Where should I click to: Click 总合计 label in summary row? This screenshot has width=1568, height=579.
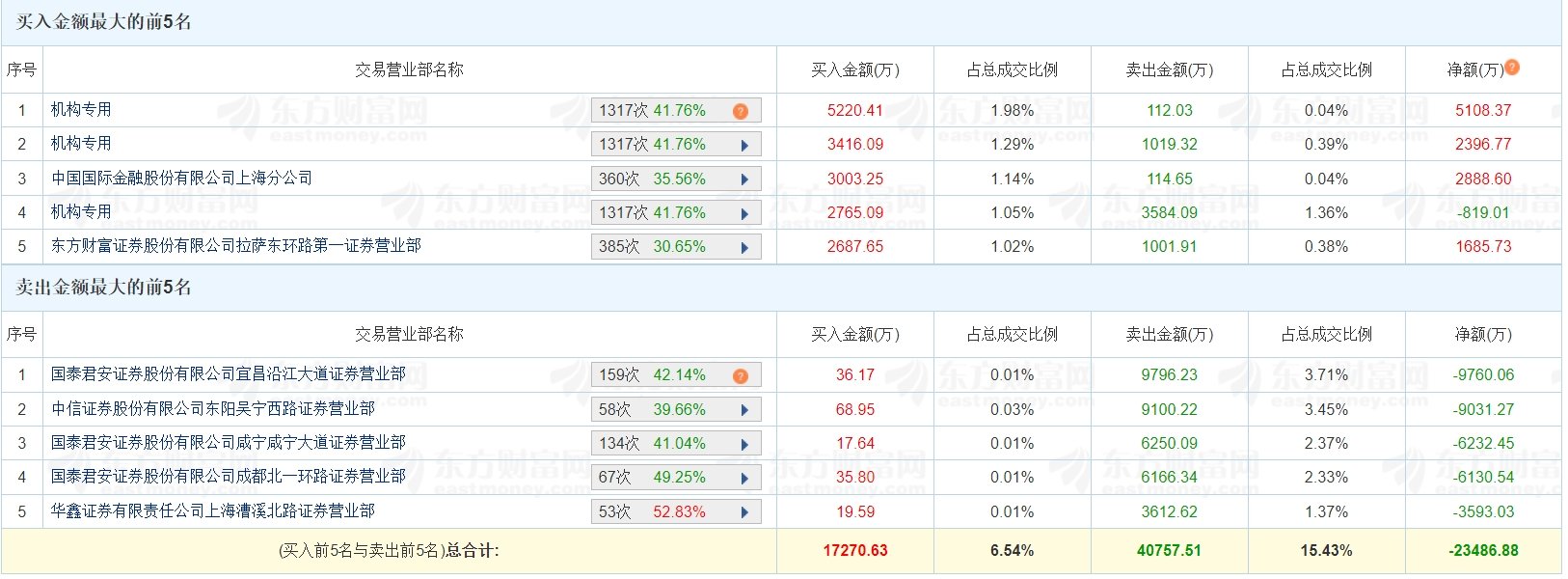point(472,551)
